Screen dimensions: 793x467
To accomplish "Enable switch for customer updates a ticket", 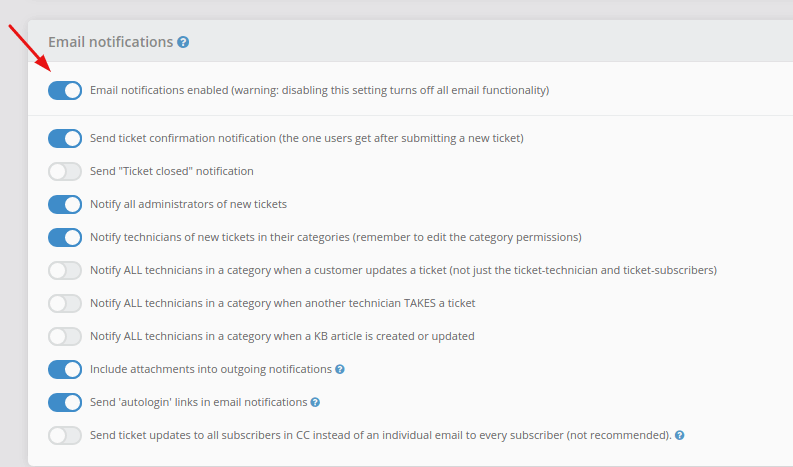I will [x=65, y=270].
